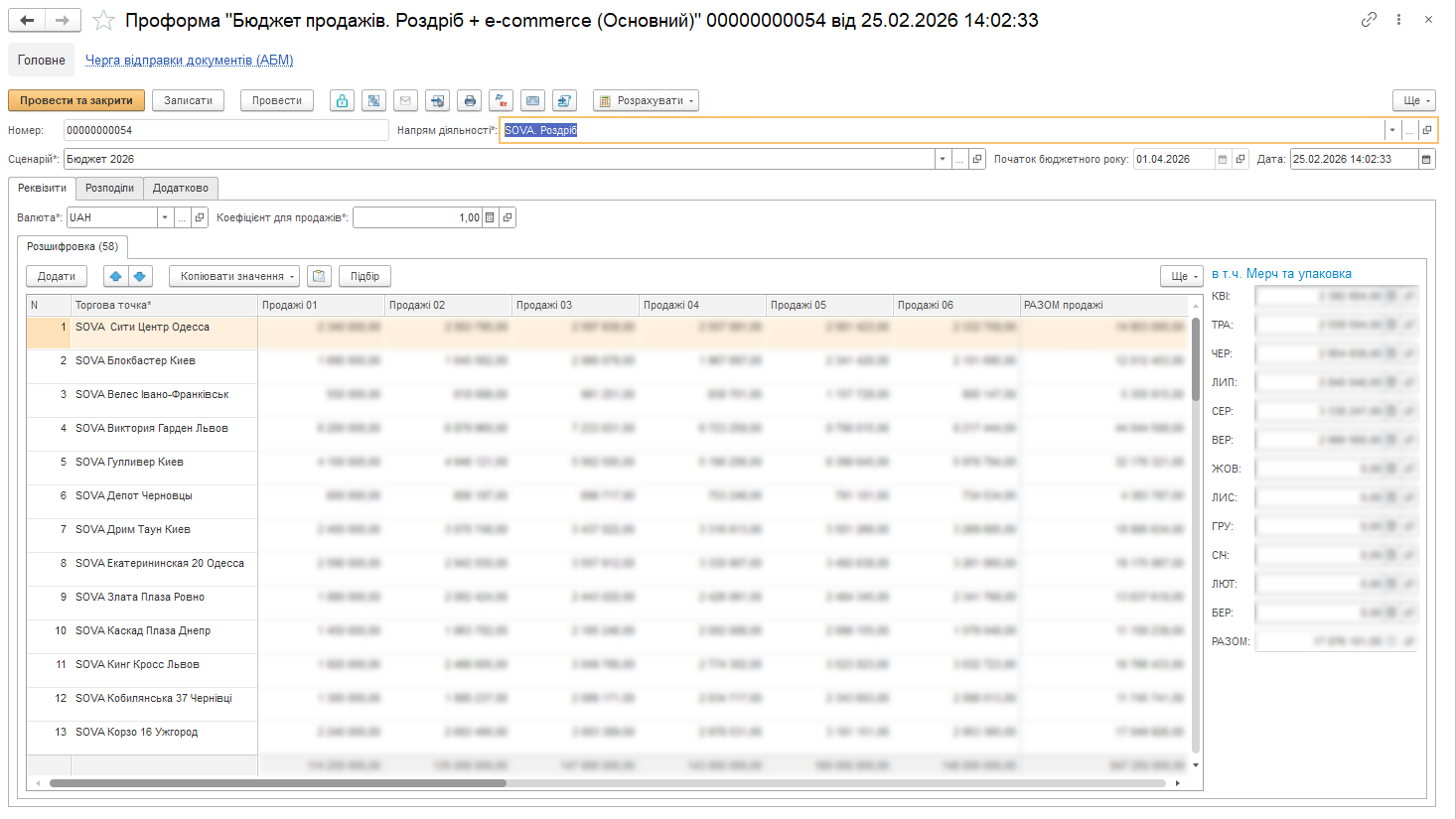The height and width of the screenshot is (819, 1456).
Task: Click the Продажі 01 column header
Action: (x=321, y=305)
